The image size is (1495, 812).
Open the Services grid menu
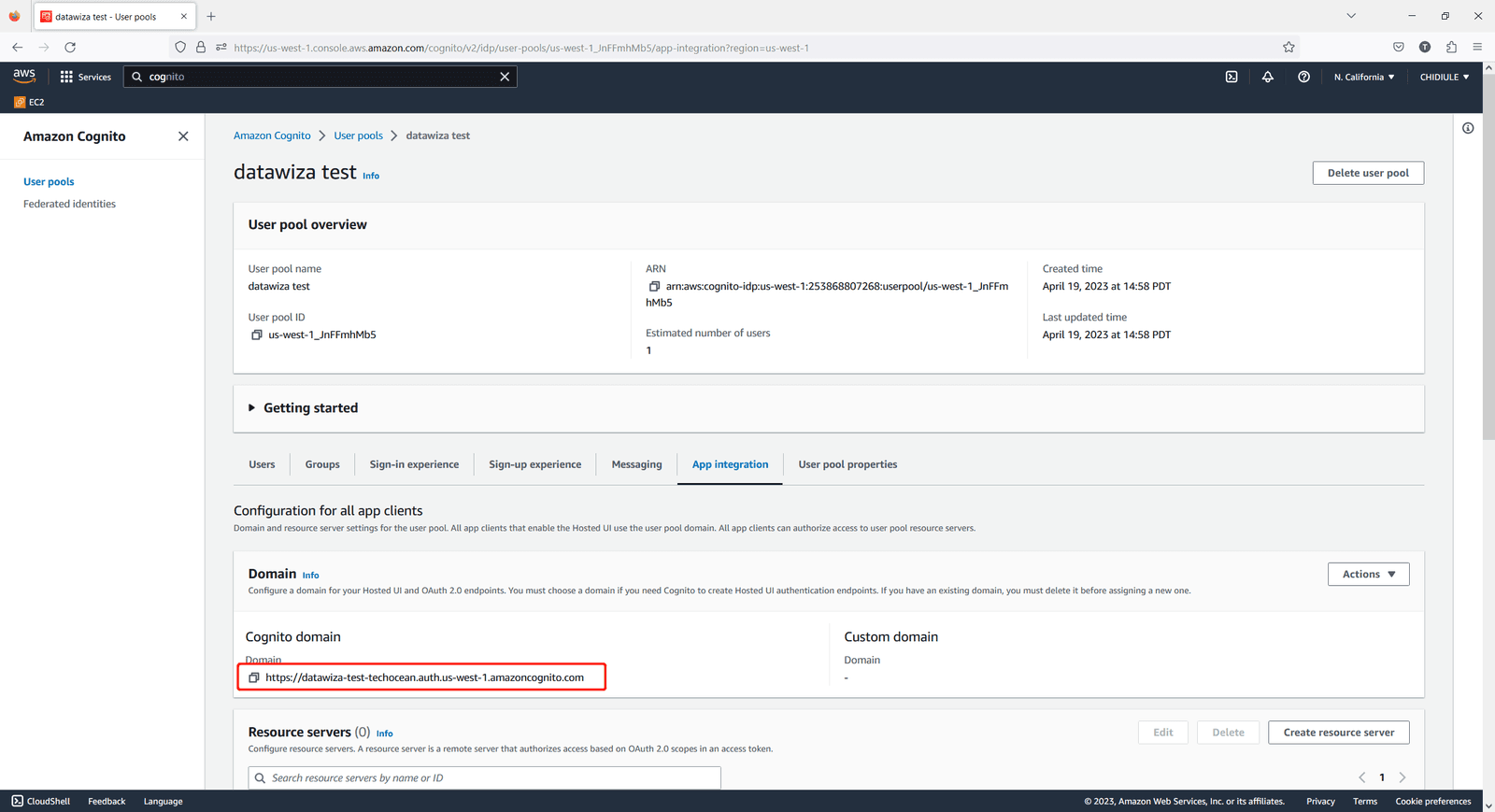click(86, 77)
